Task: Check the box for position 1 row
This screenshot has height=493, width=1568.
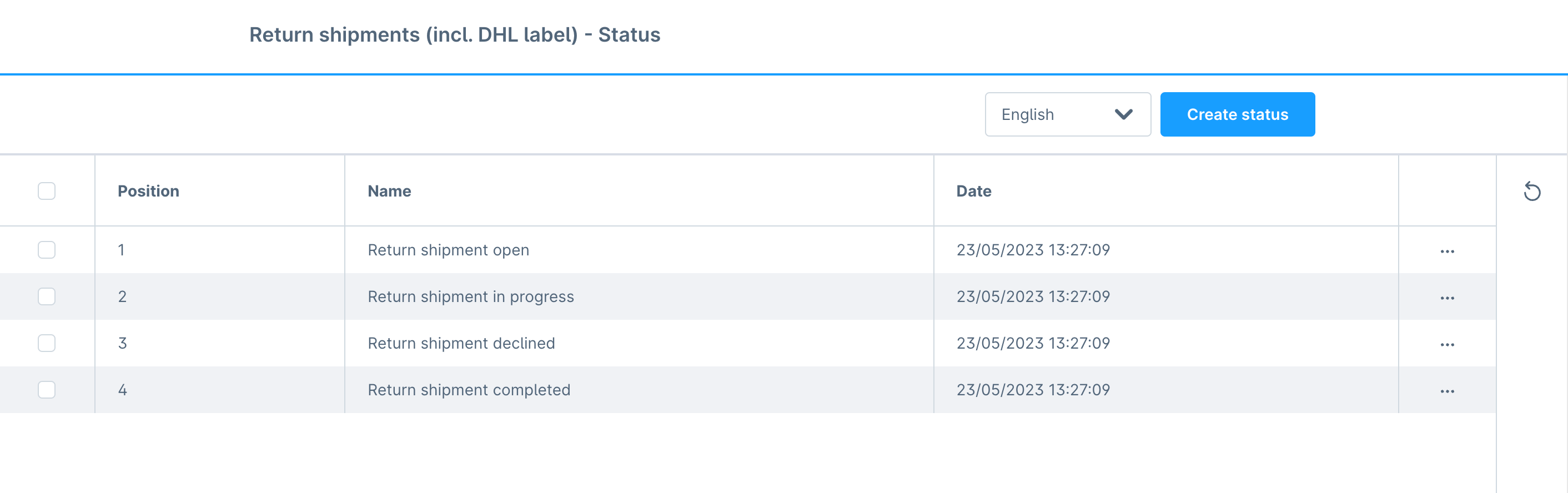Action: point(46,249)
